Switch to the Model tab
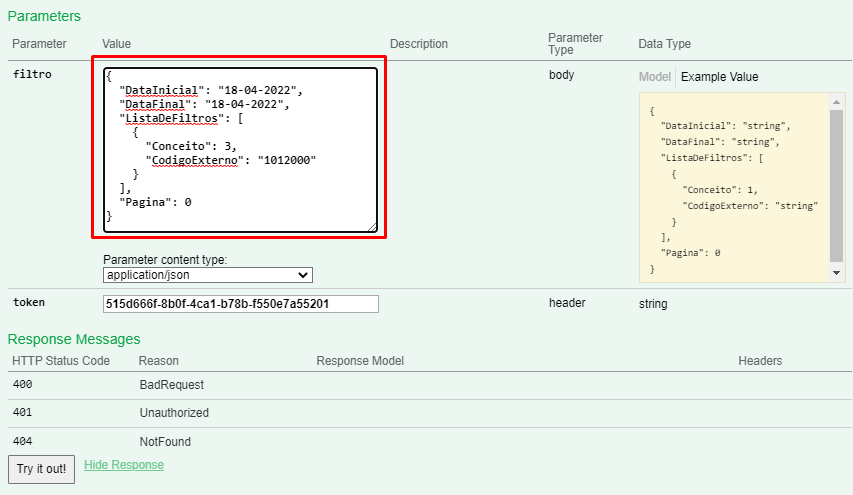Image resolution: width=853 pixels, height=495 pixels. (x=654, y=77)
